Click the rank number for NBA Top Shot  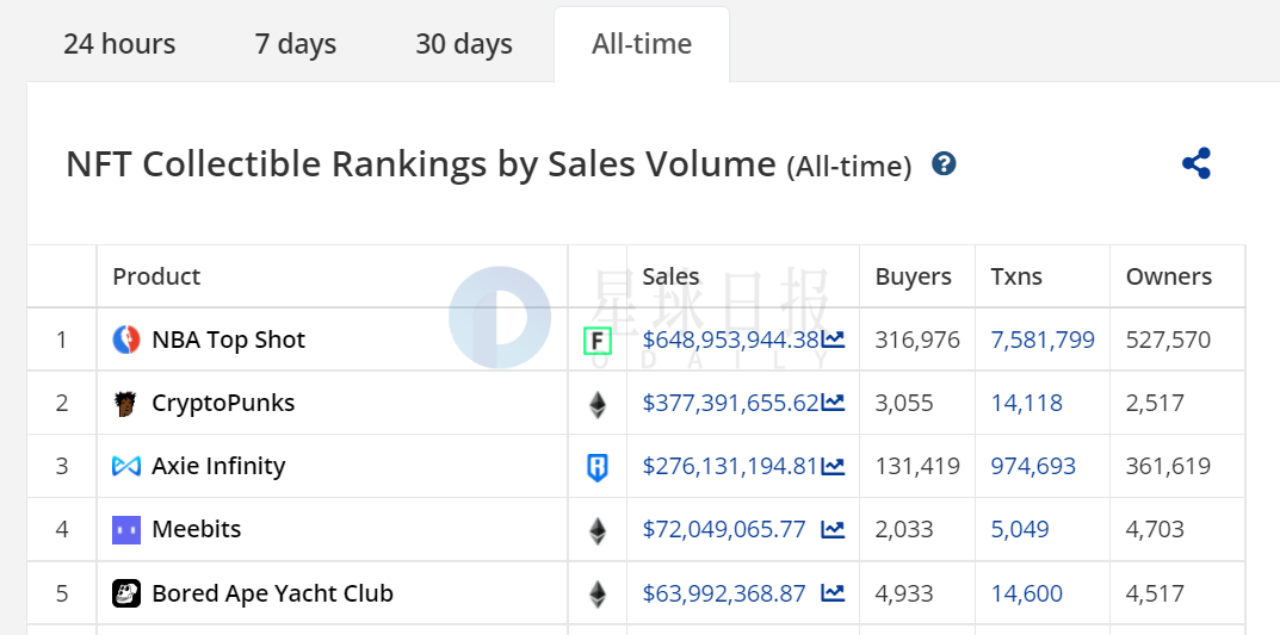click(x=62, y=340)
